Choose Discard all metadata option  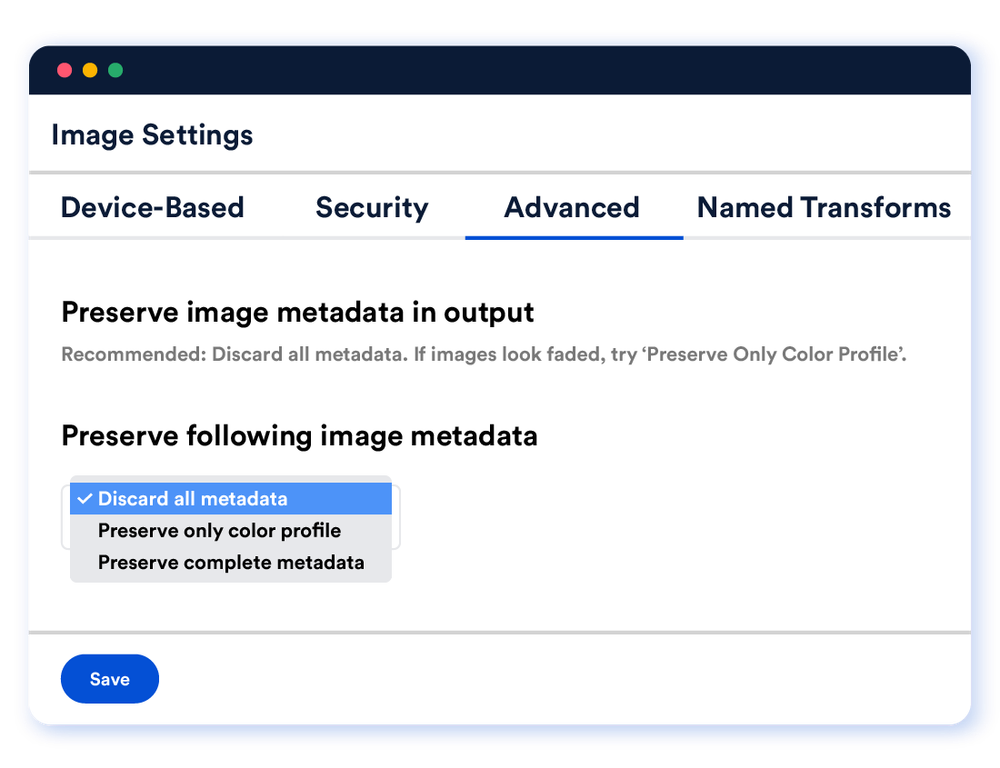231,499
